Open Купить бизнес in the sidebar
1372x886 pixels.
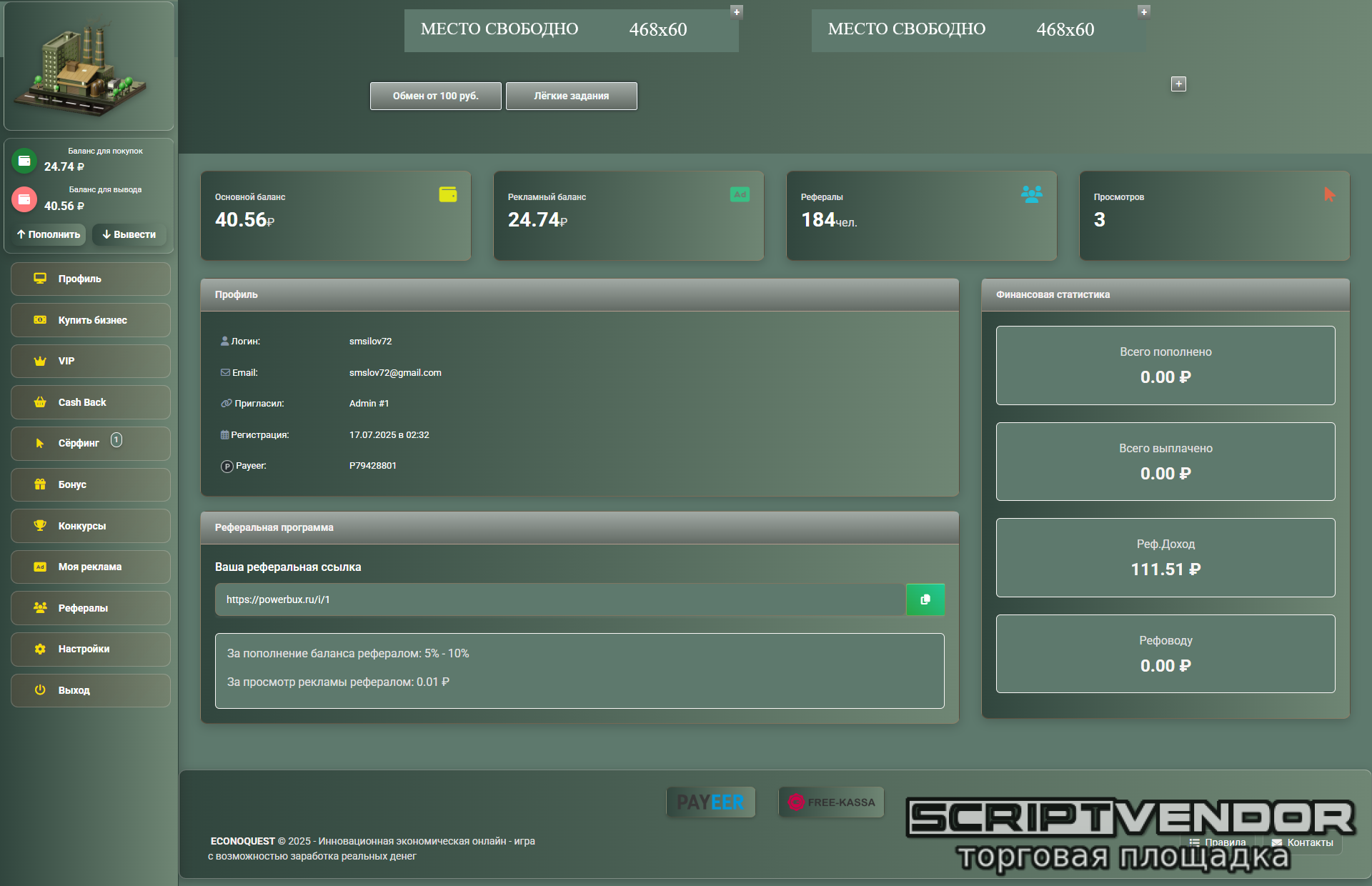pos(91,320)
